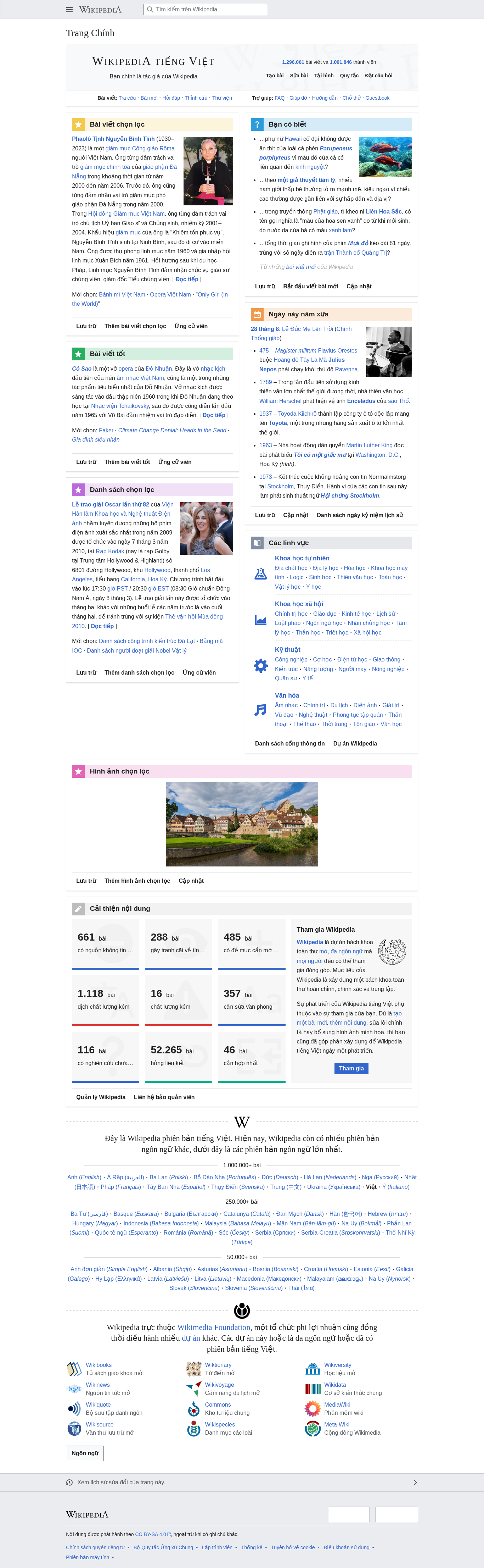Click the Commons logo icon

193,1408
